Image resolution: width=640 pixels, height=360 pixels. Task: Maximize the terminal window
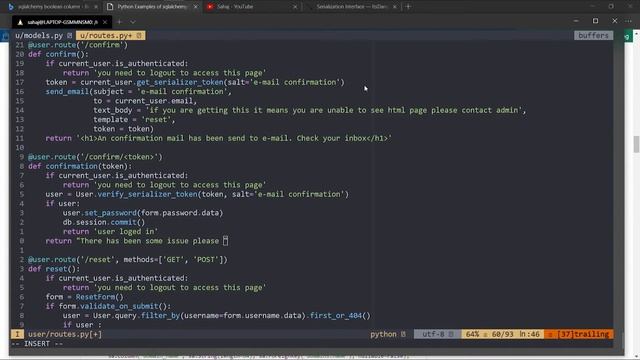(596, 21)
